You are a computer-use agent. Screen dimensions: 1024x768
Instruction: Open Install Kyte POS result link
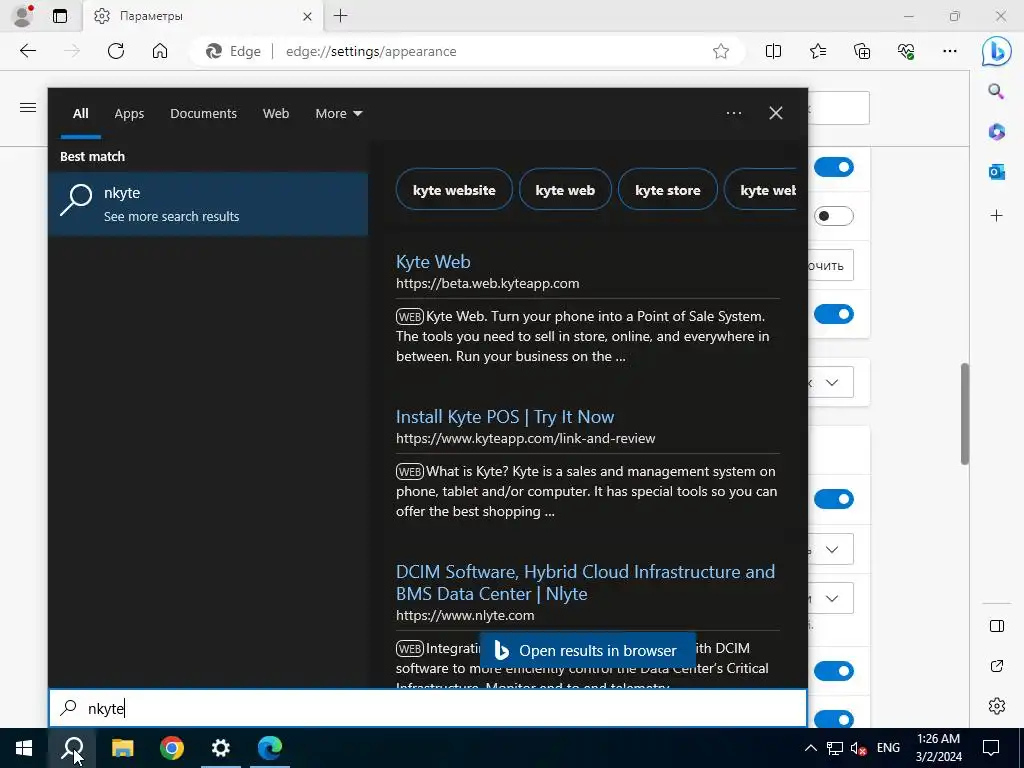point(505,417)
